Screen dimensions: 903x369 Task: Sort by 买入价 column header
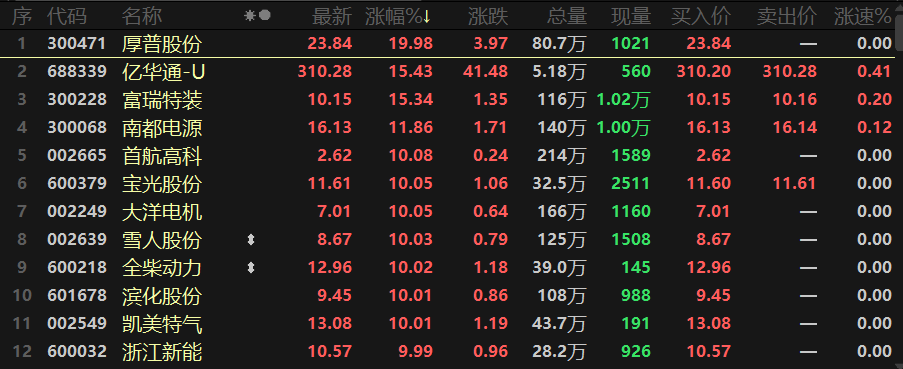coord(701,17)
